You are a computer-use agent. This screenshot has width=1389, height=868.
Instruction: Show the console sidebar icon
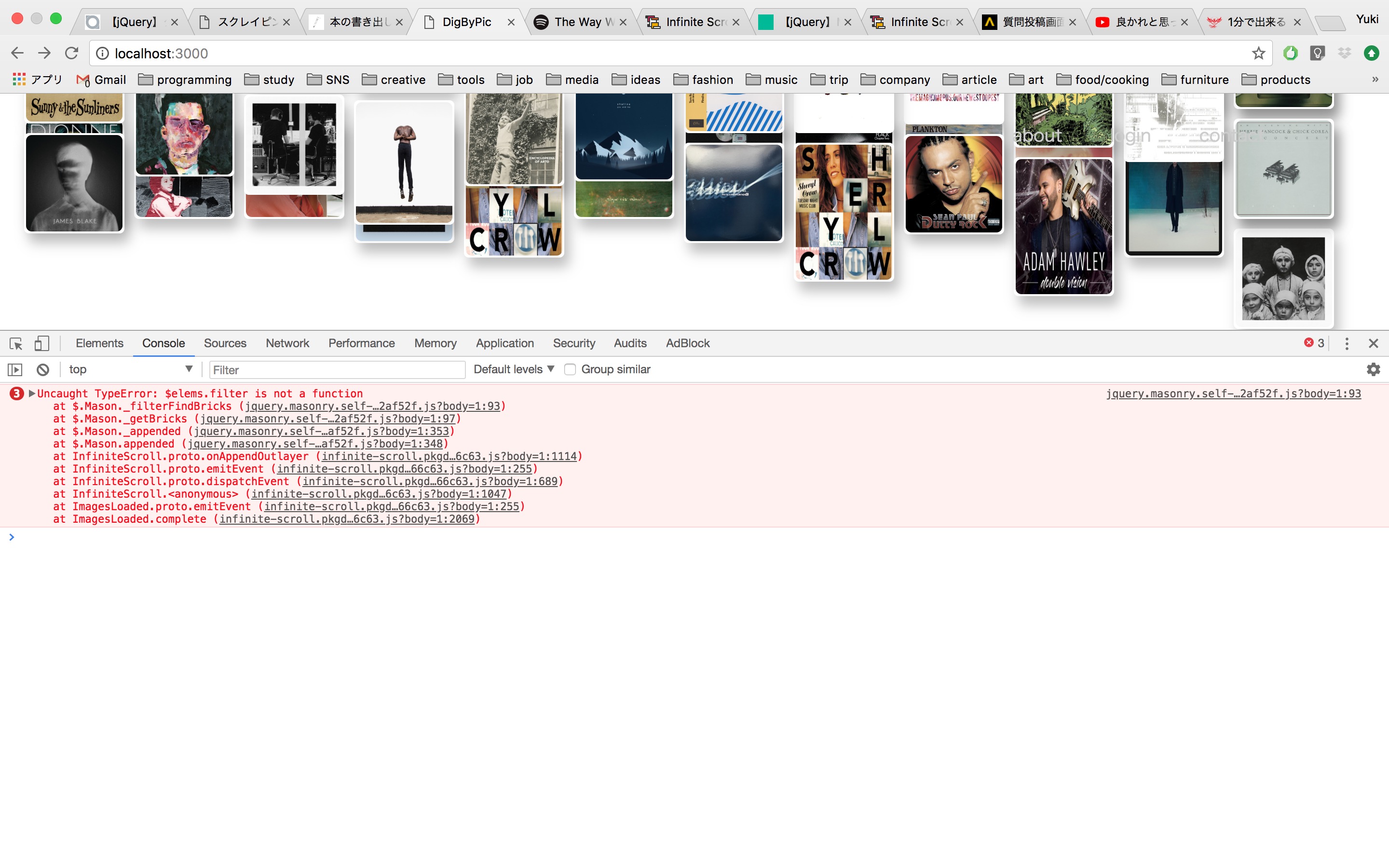(x=15, y=370)
